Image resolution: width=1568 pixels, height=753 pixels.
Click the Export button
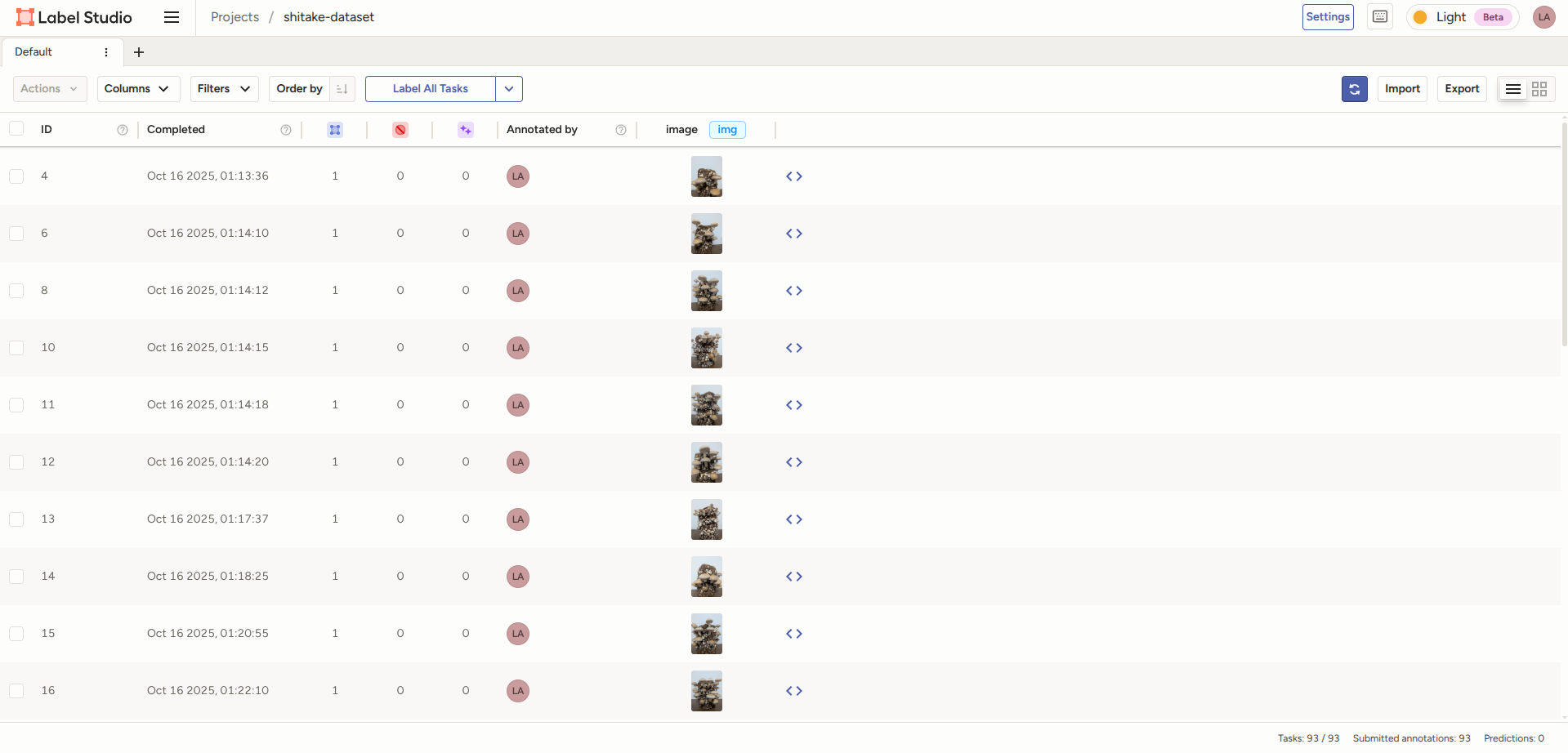[x=1463, y=89]
